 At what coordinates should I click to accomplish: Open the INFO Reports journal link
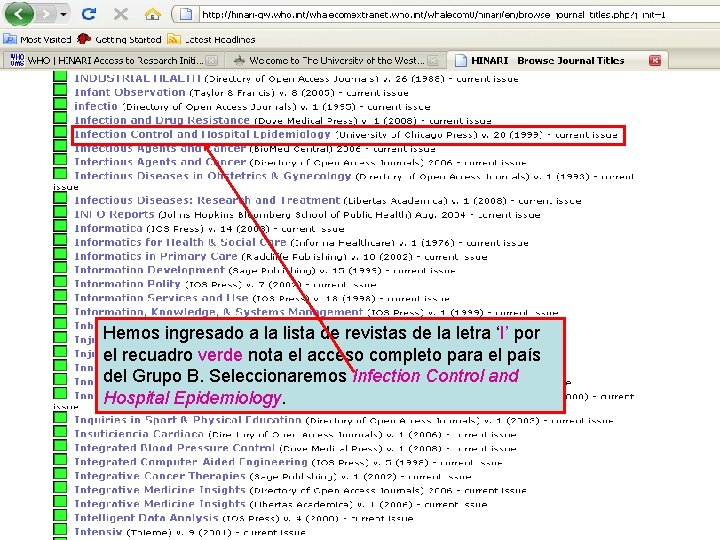(114, 214)
